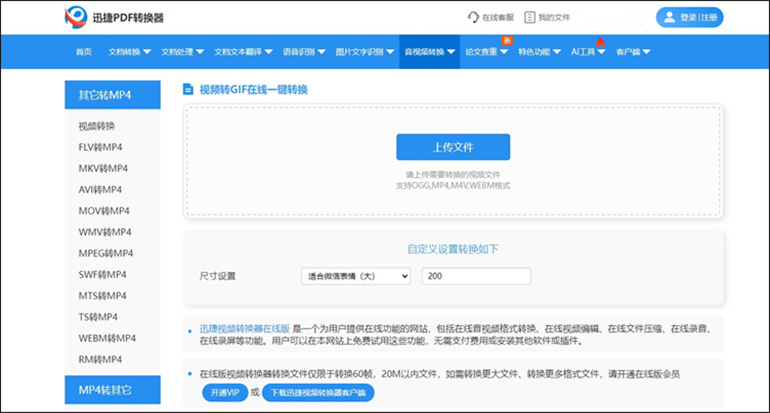Choose MTS转MP4 in the sidebar
This screenshot has width=770, height=413.
(x=103, y=296)
